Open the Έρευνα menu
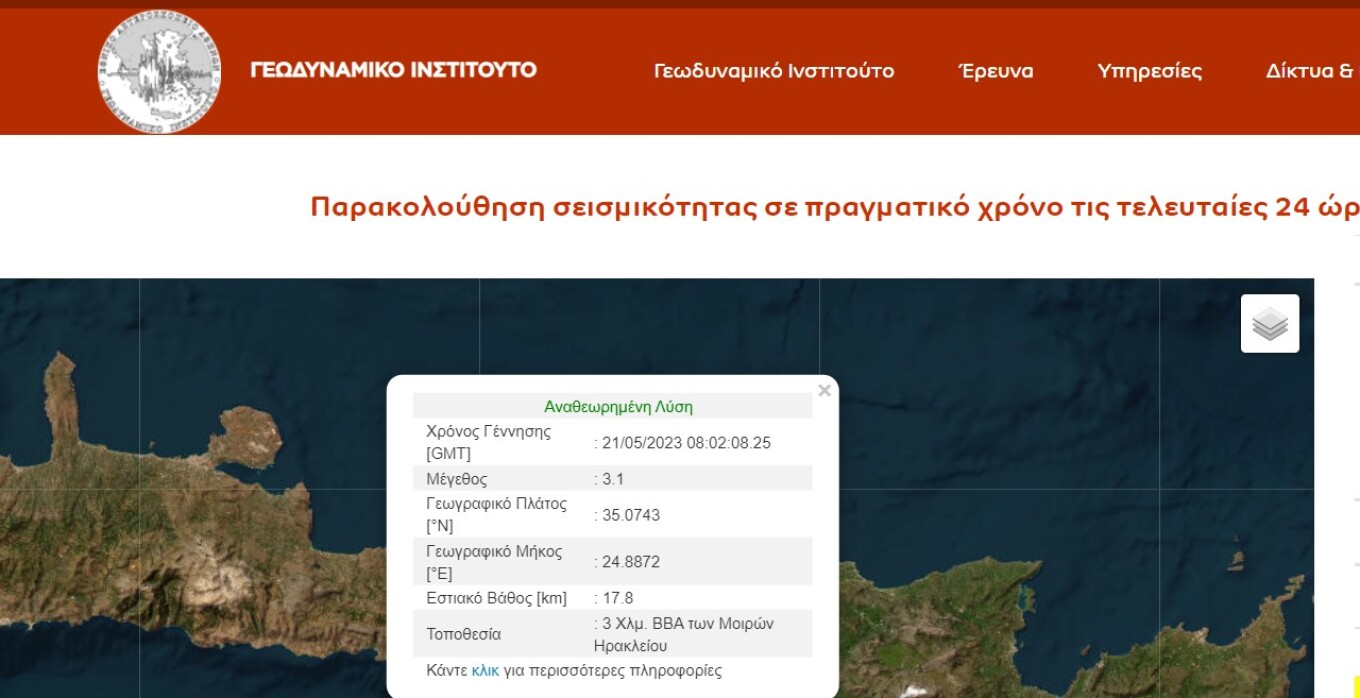The image size is (1360, 698). point(996,71)
